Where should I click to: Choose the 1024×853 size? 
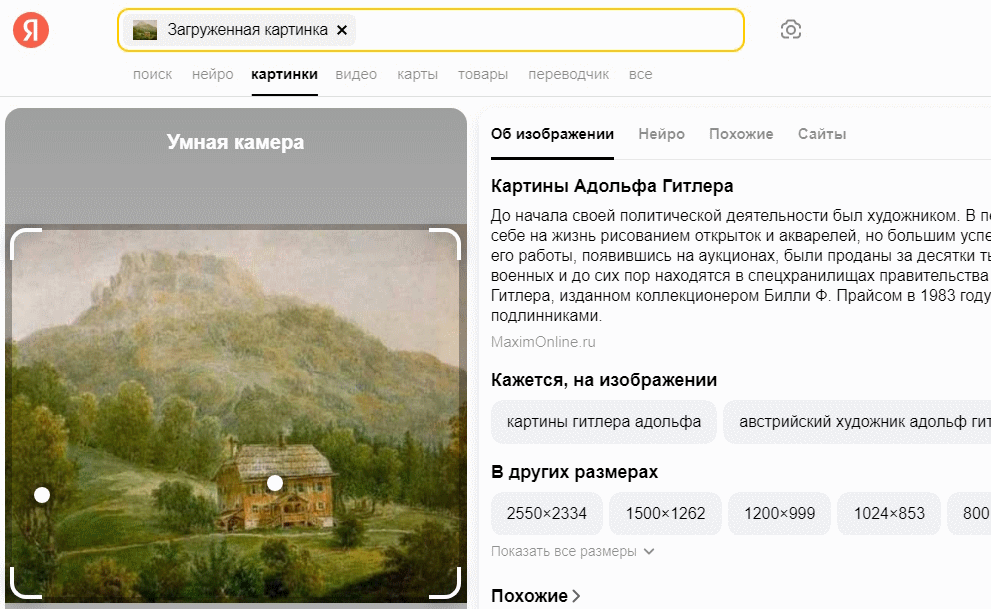tap(889, 513)
